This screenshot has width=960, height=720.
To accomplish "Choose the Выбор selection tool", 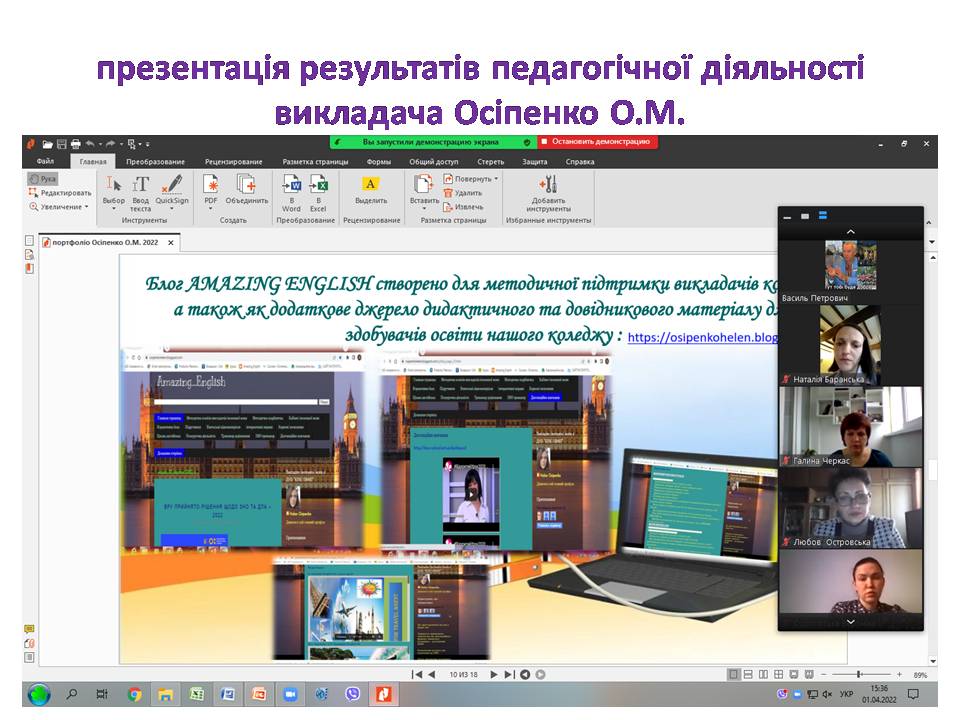I will [x=114, y=192].
